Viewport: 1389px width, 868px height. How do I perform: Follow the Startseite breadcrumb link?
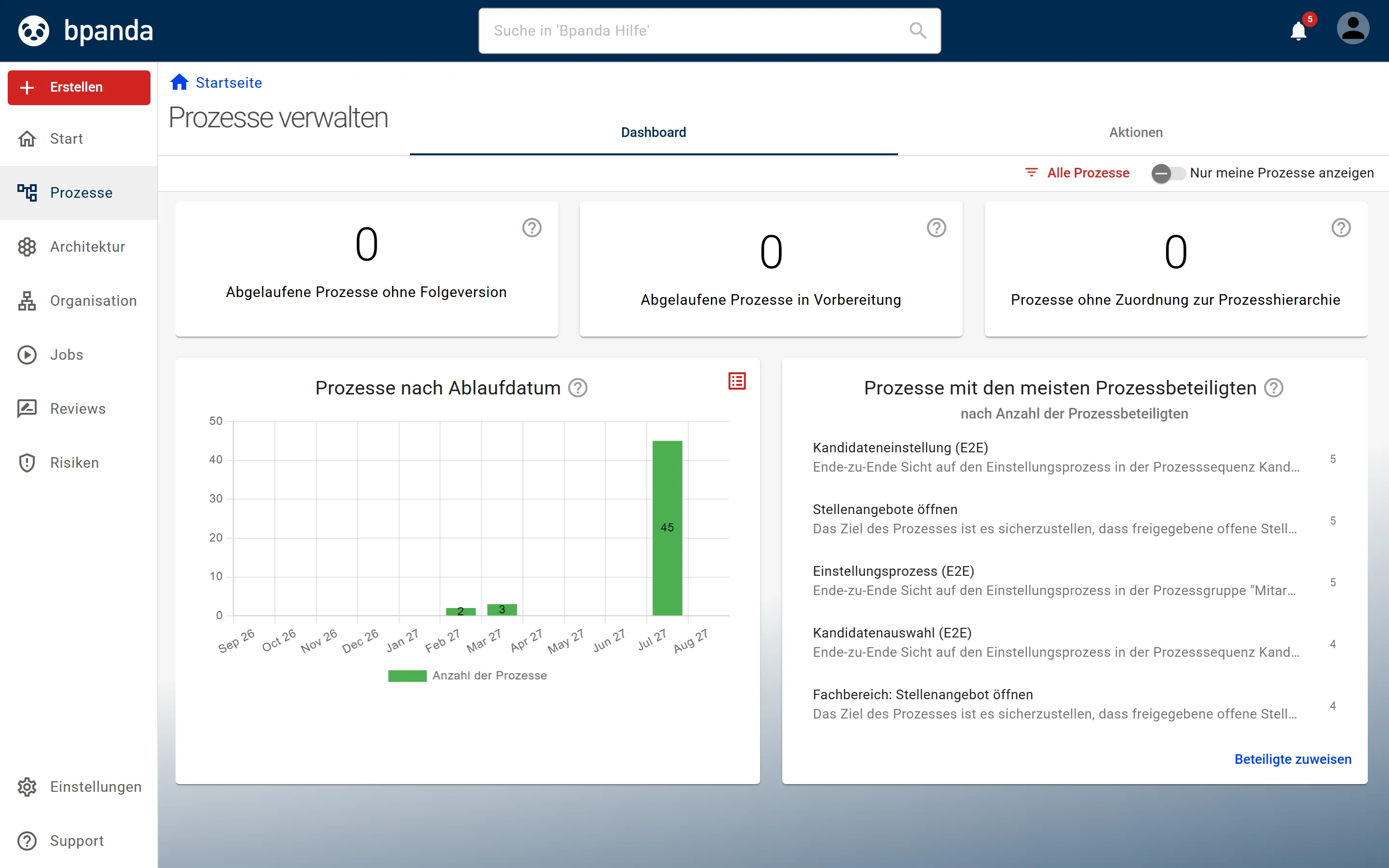pyautogui.click(x=229, y=82)
